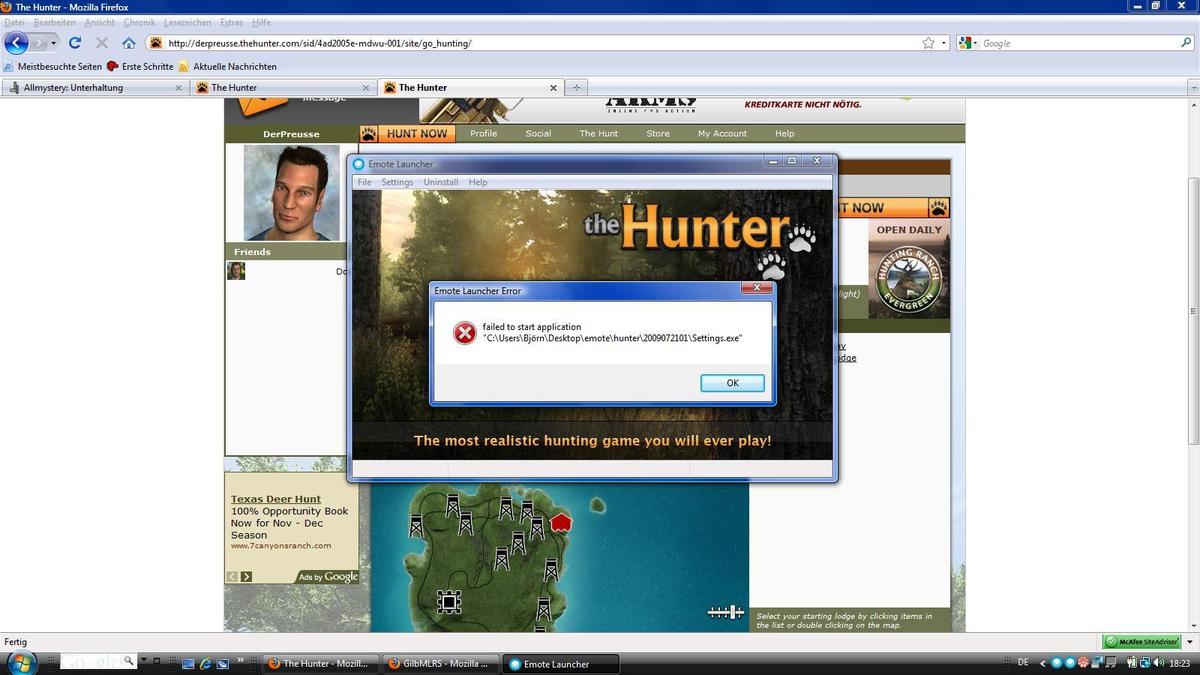Open the Profile page tab
1200x675 pixels.
(484, 133)
